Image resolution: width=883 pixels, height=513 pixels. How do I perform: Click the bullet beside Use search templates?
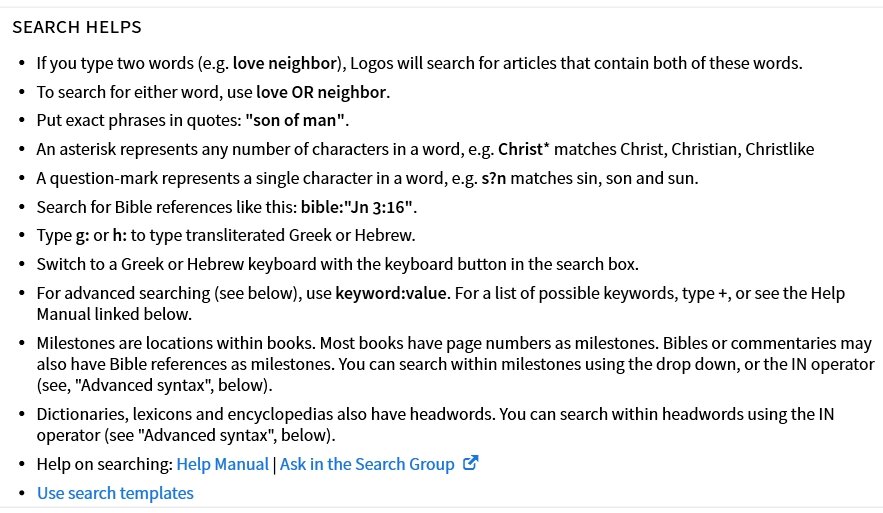click(x=22, y=493)
